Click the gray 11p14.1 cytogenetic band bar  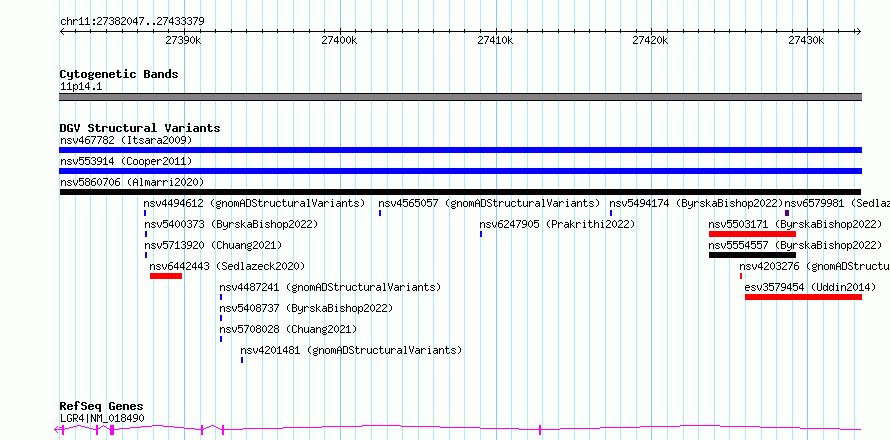click(x=460, y=97)
